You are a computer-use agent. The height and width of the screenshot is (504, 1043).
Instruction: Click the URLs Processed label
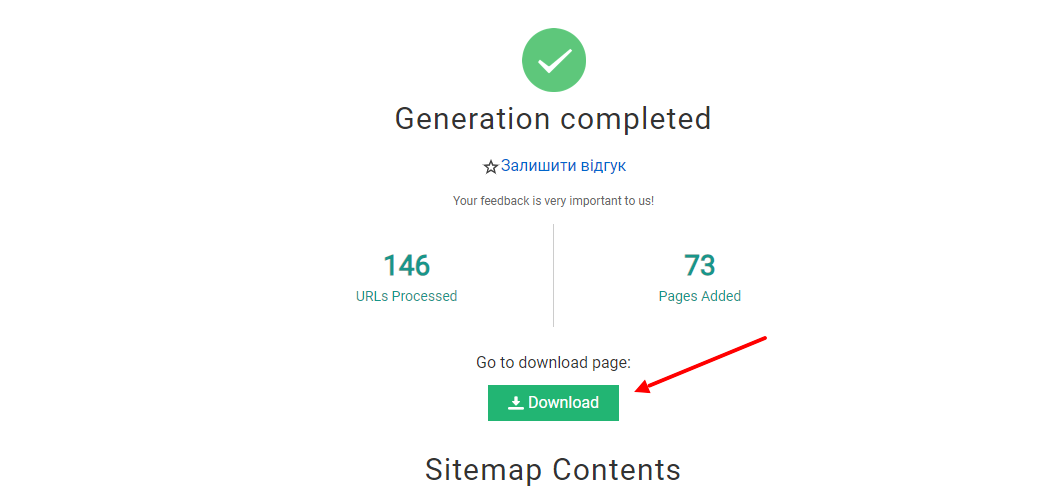click(406, 296)
